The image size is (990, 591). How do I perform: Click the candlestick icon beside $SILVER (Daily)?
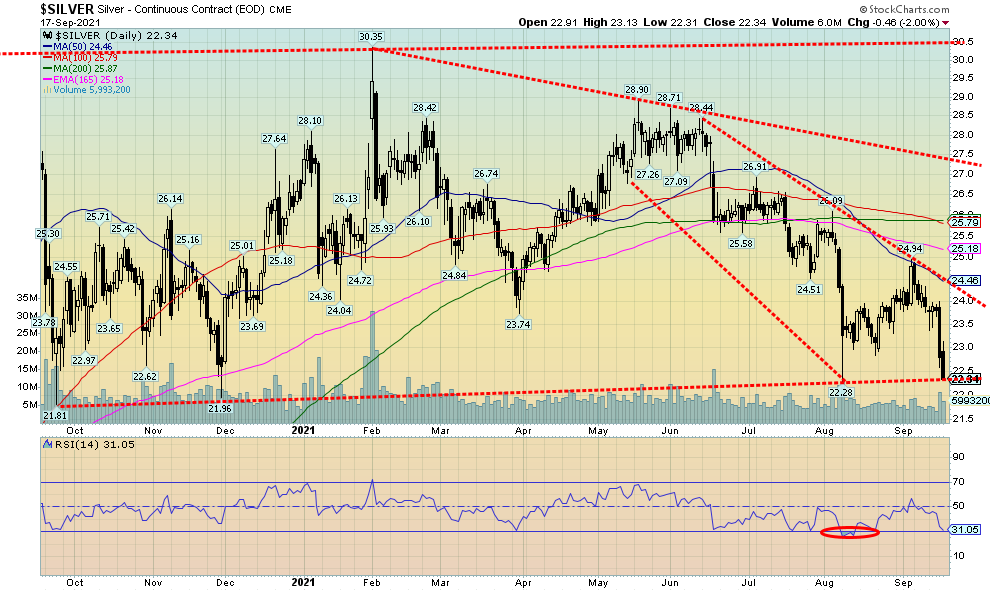(x=45, y=35)
